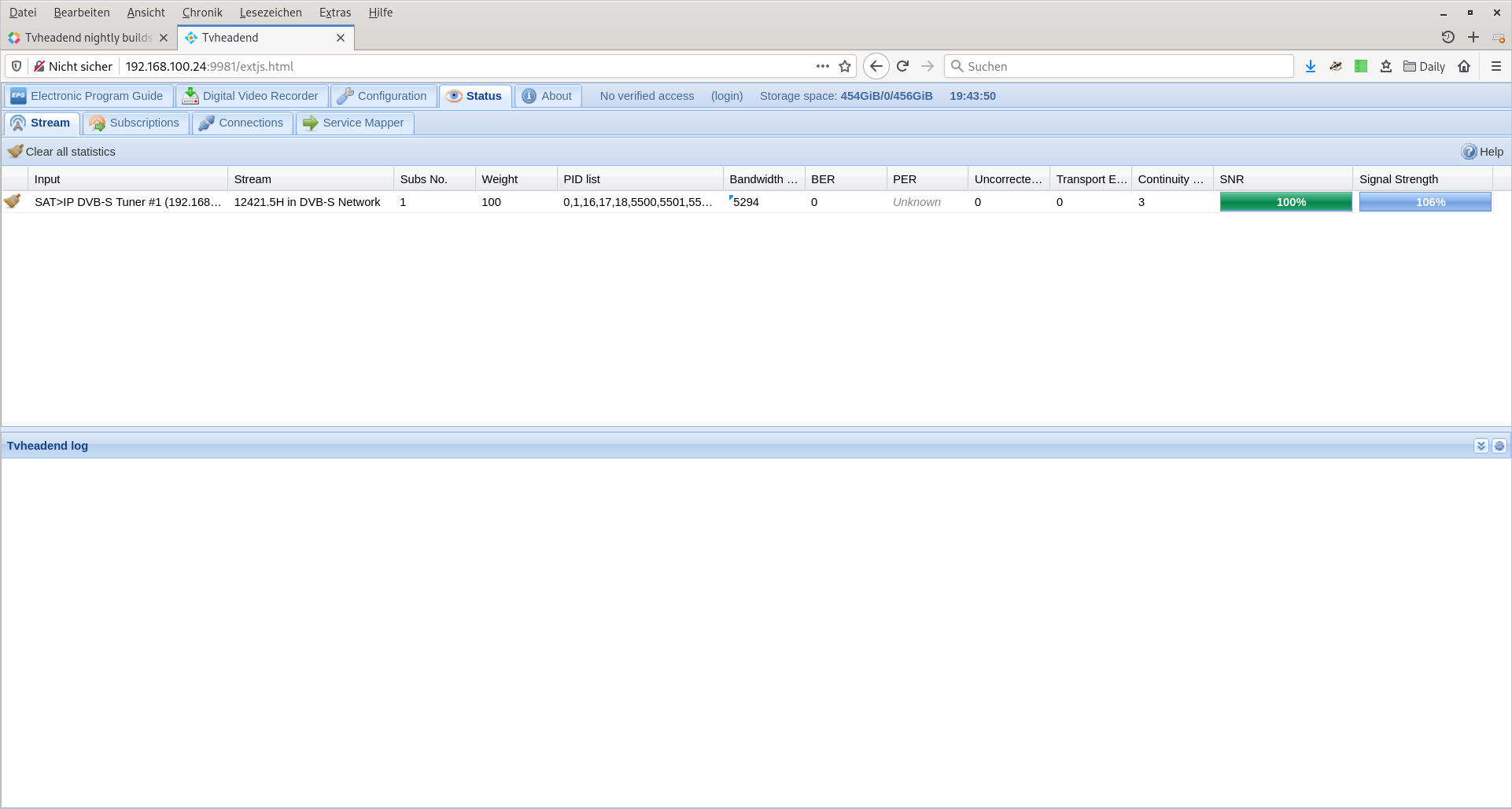Open the Help panel
The height and width of the screenshot is (809, 1512).
tap(1482, 152)
